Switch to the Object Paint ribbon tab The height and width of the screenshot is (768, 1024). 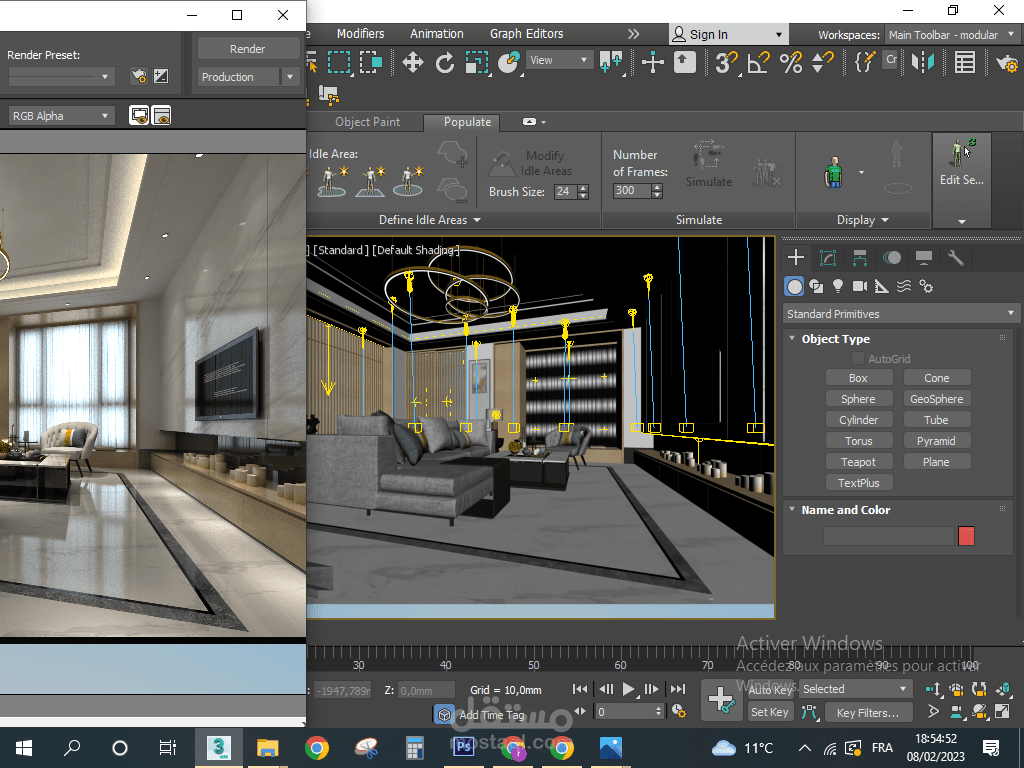(x=367, y=122)
